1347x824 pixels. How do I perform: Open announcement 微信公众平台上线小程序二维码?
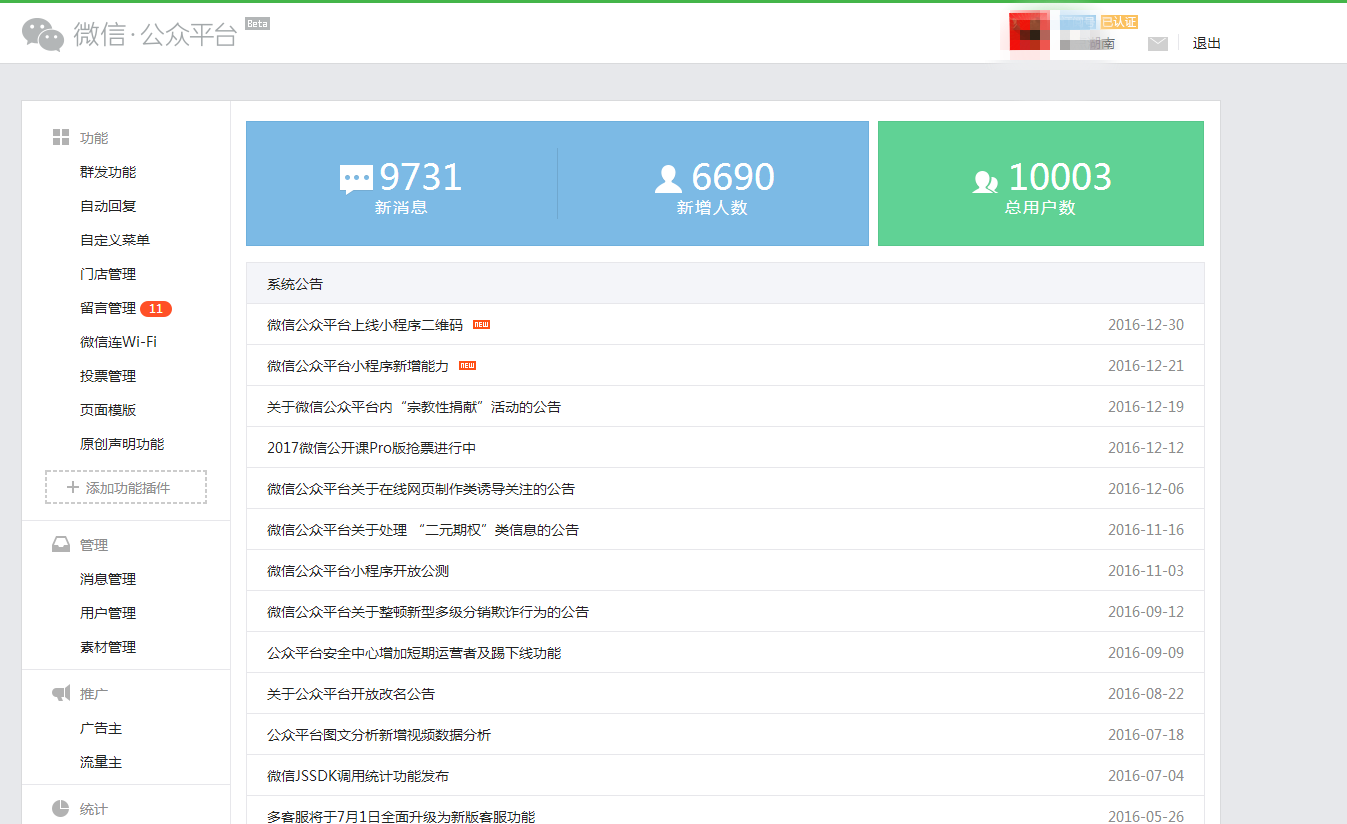pos(365,325)
